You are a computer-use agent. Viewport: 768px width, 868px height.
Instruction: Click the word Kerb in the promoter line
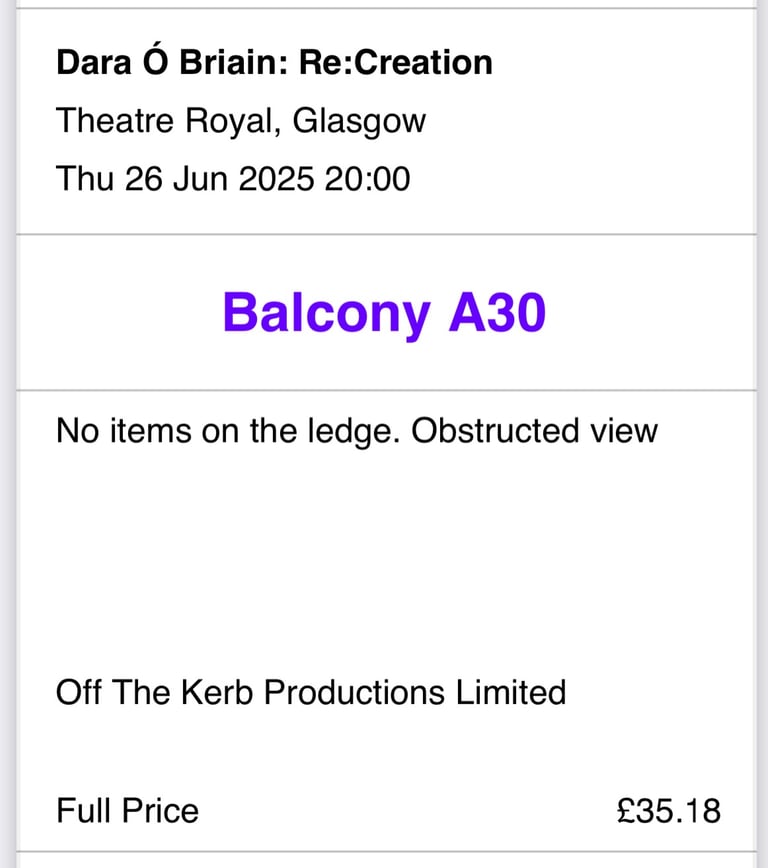tap(217, 692)
